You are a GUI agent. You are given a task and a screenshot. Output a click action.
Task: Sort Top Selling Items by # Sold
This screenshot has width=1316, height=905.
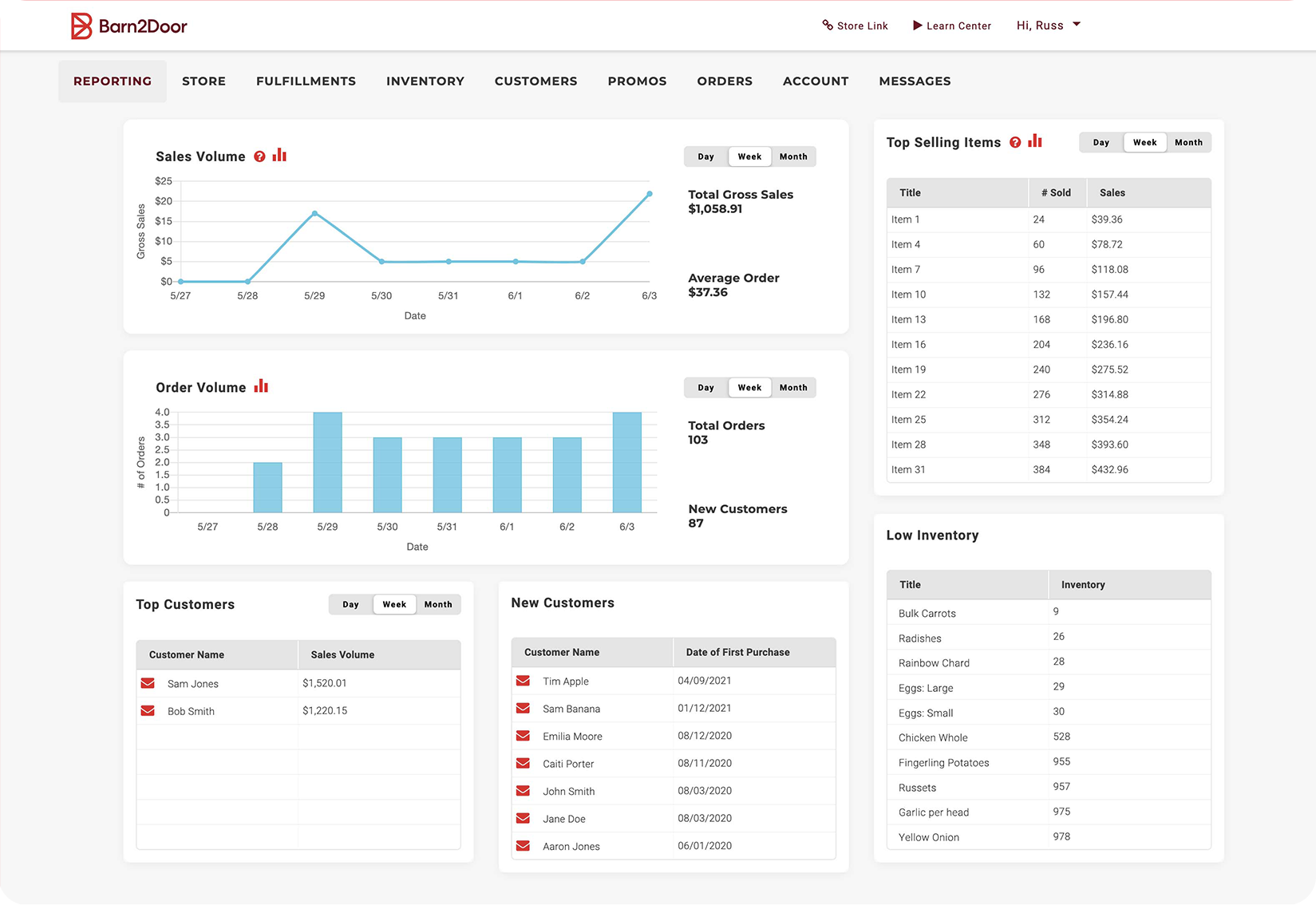[x=1057, y=192]
